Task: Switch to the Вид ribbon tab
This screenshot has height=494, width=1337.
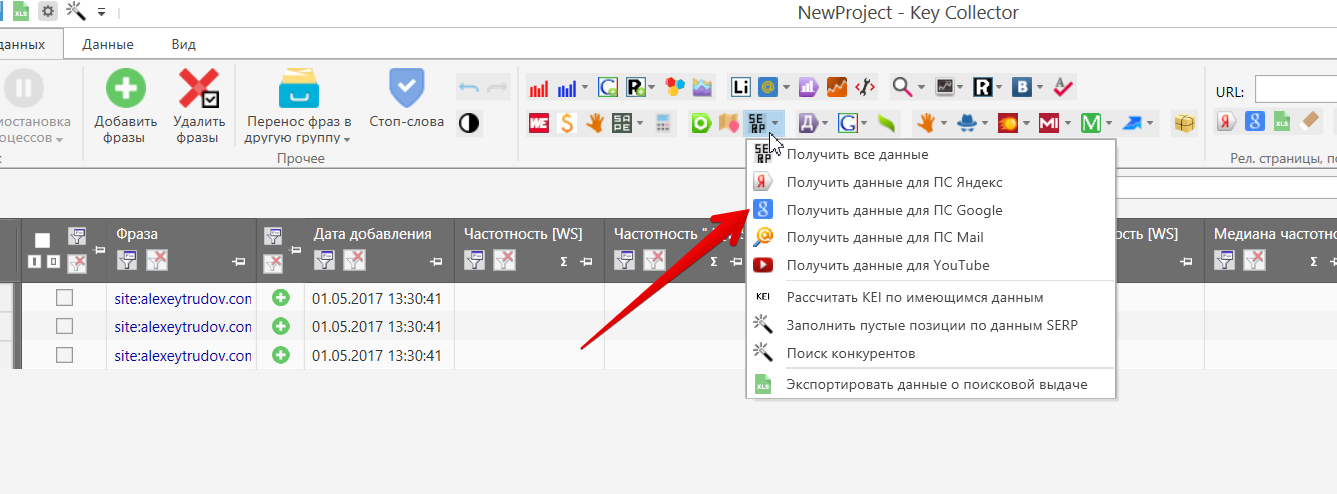Action: pyautogui.click(x=183, y=44)
